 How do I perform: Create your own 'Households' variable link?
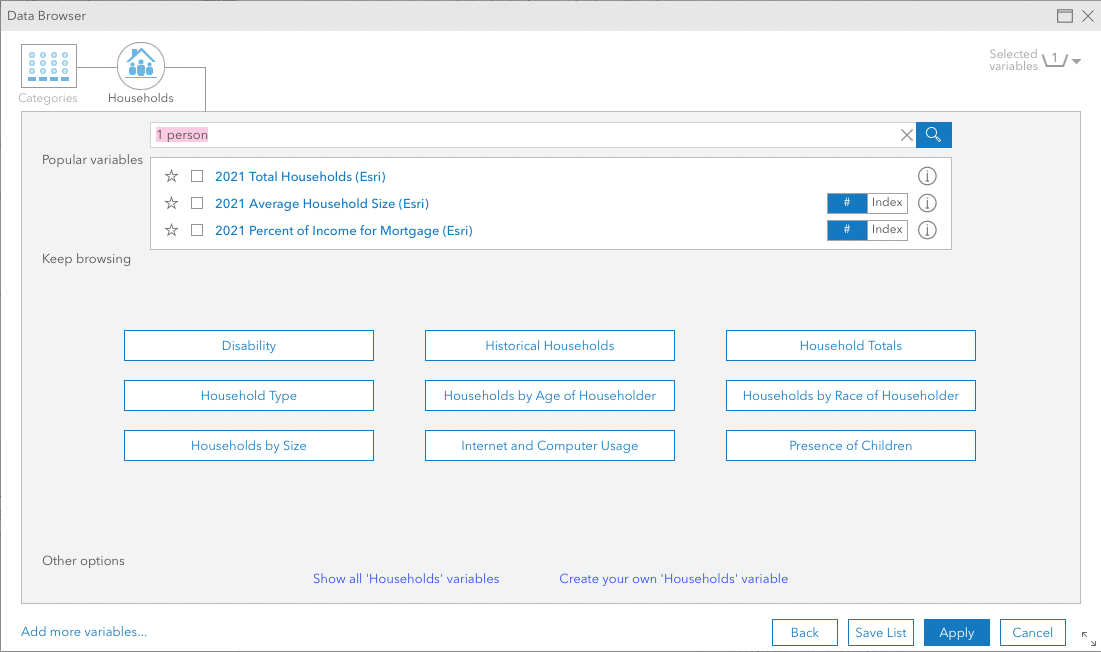click(x=673, y=579)
